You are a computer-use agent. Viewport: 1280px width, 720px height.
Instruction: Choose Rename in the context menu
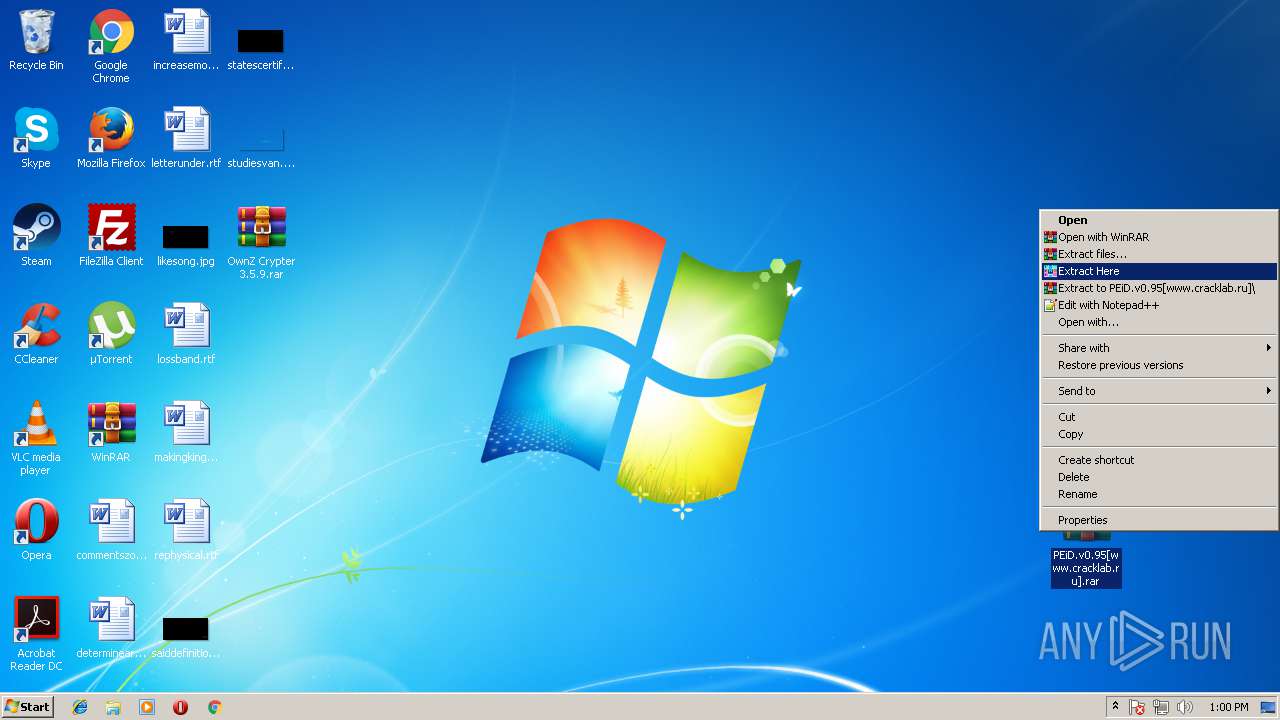pos(1159,494)
